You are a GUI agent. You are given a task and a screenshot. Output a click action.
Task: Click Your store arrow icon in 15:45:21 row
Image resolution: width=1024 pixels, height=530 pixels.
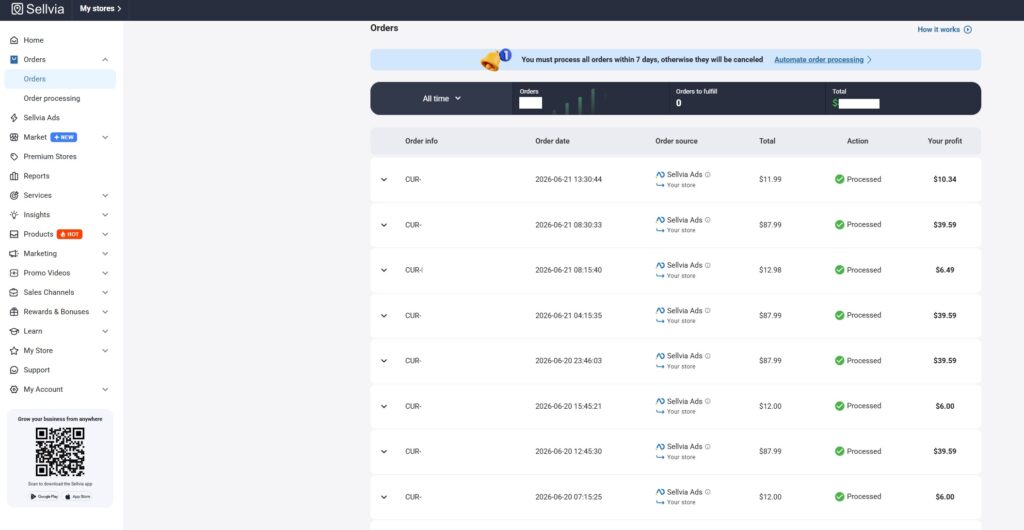(x=660, y=412)
